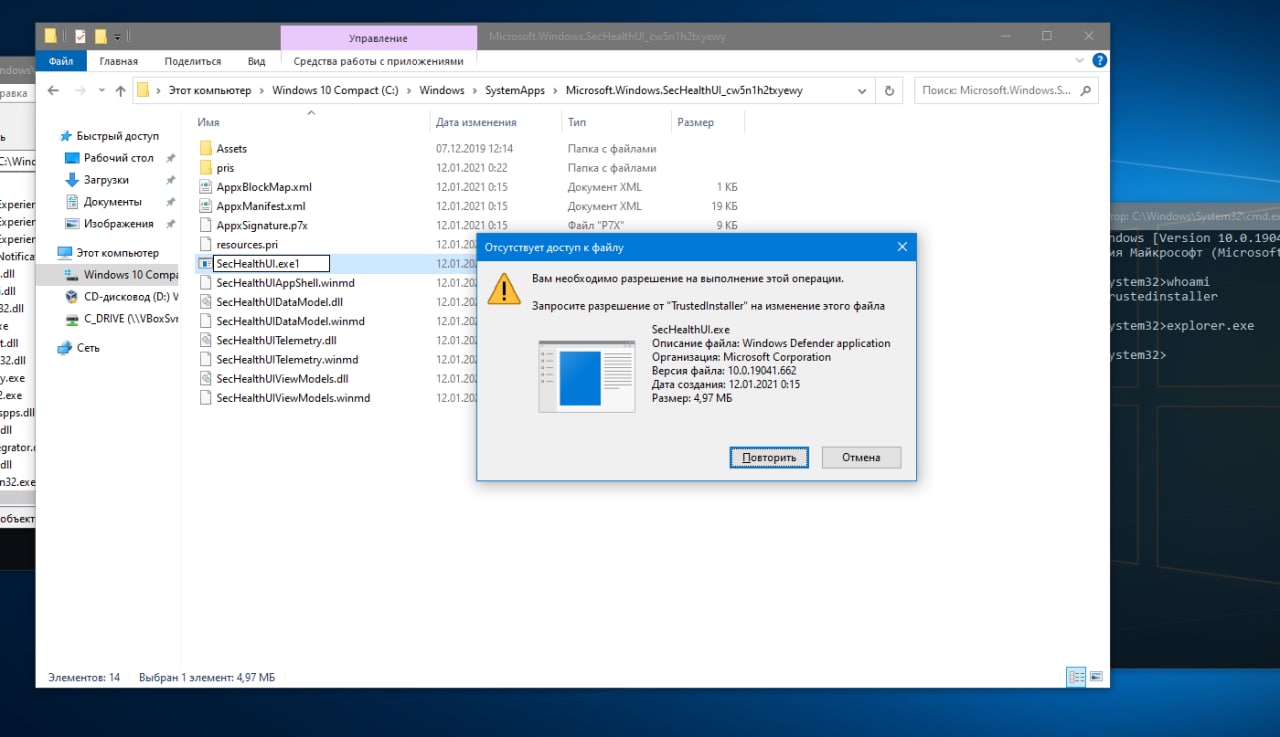Open Документы in the sidebar
Viewport: 1280px width, 737px height.
coord(112,202)
